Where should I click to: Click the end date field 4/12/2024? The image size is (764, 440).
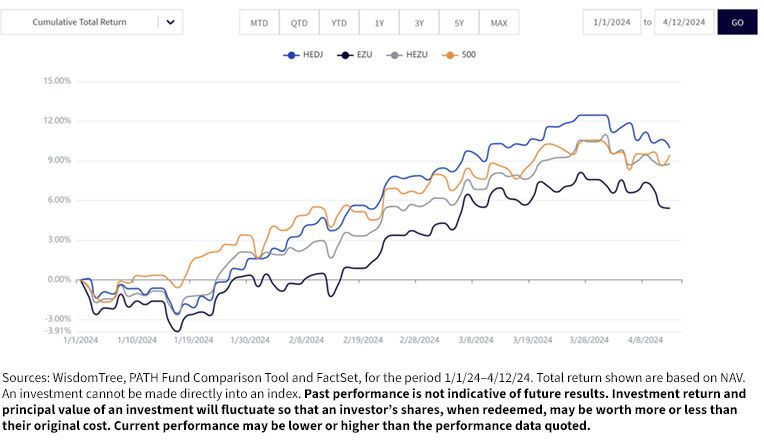684,22
